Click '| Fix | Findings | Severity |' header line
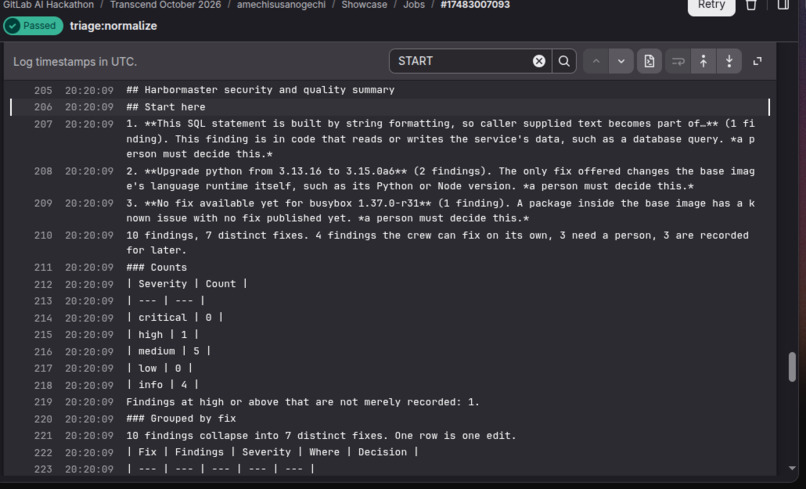The image size is (806, 489). point(272,452)
